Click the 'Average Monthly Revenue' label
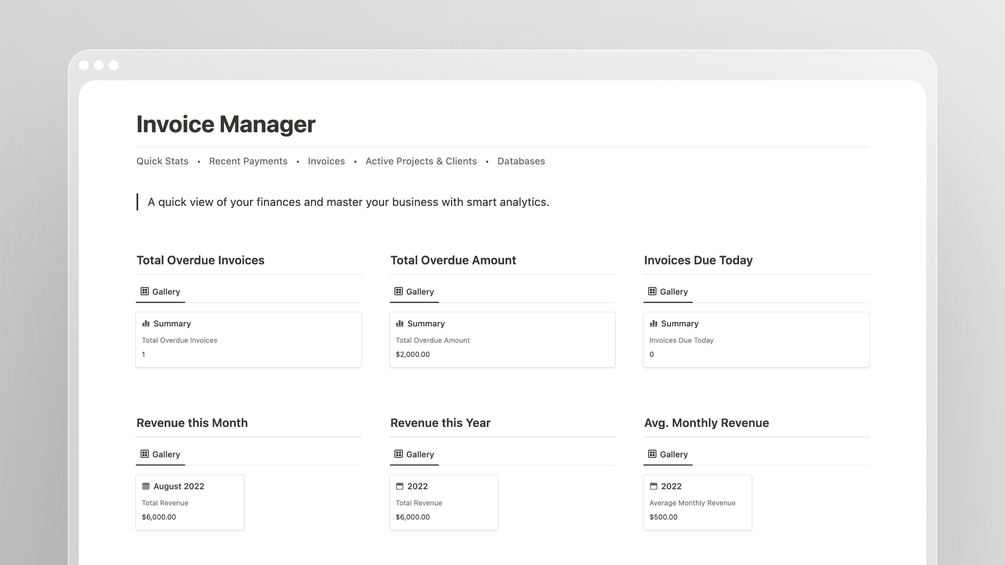1005x565 pixels. pyautogui.click(x=692, y=503)
